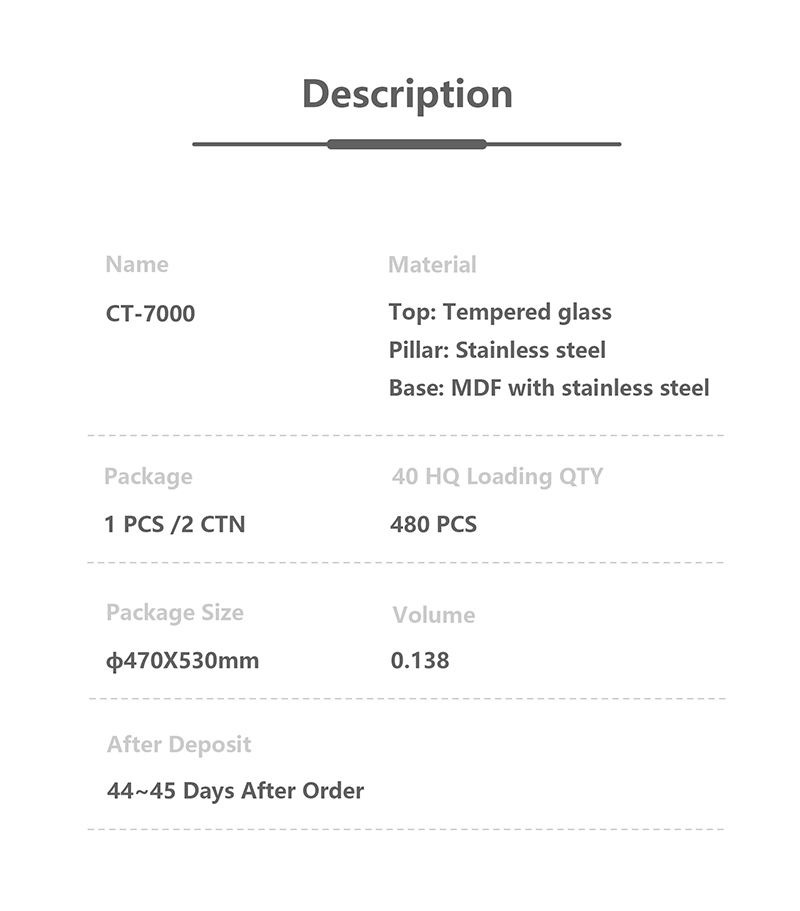The height and width of the screenshot is (911, 800).
Task: Click the 0.138 volume value
Action: 420,661
